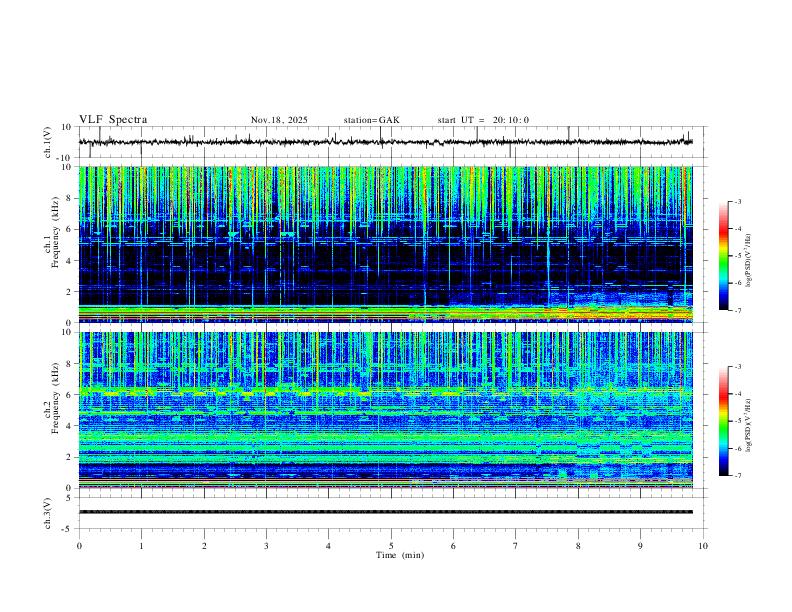
Task: Click the "station=GAK" header label
Action: click(371, 120)
